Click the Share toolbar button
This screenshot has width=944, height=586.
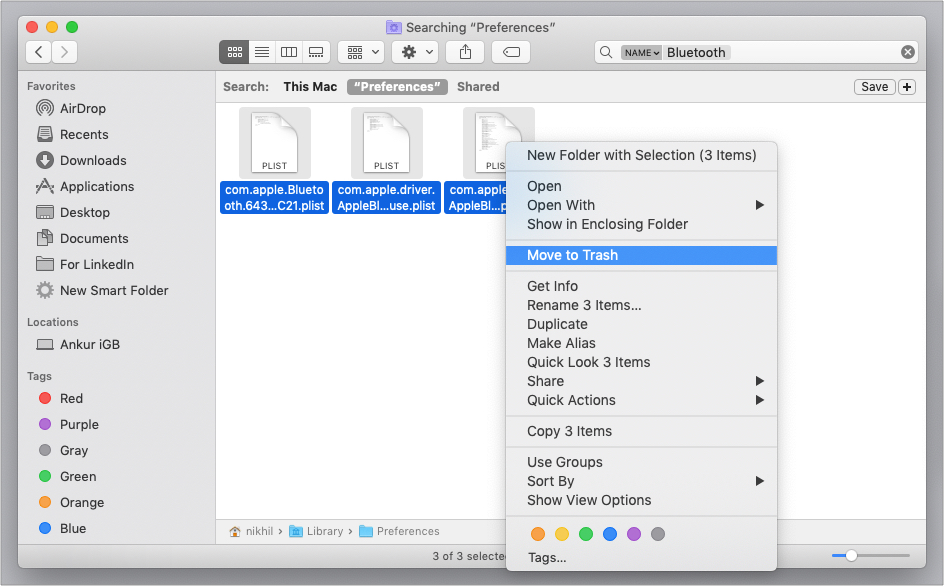[x=465, y=52]
